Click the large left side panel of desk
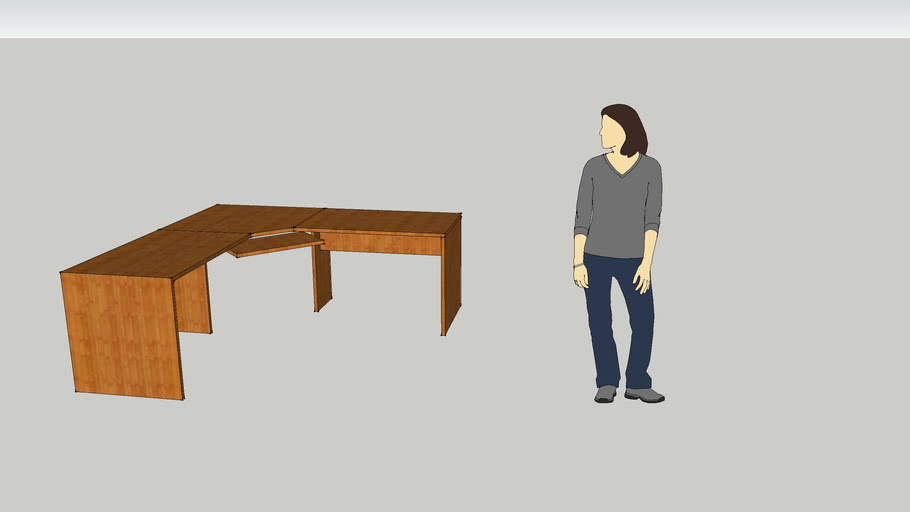The width and height of the screenshot is (910, 512). (x=120, y=332)
